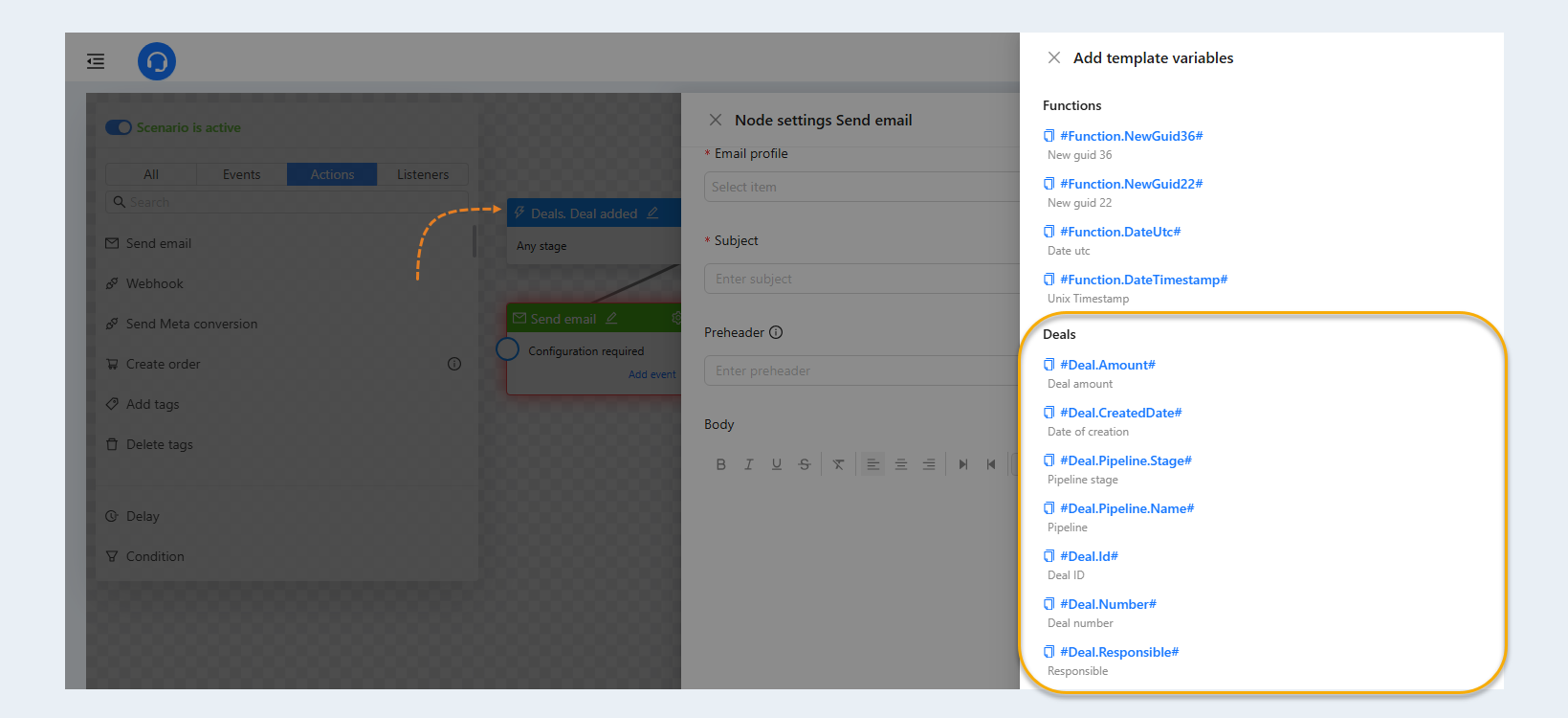Viewport: 1568px width, 718px height.
Task: Insert #Deal.Pipeline.Stage# variable
Action: click(x=1126, y=460)
